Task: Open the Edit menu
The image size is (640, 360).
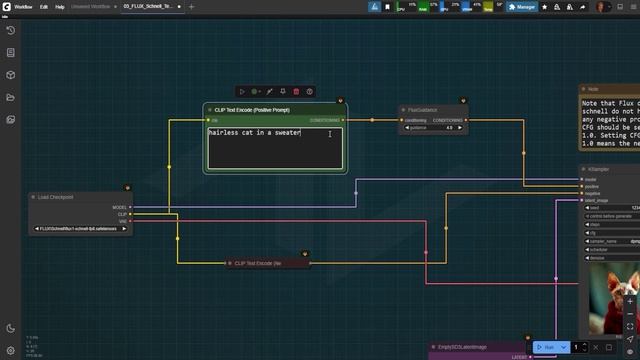Action: tap(44, 7)
